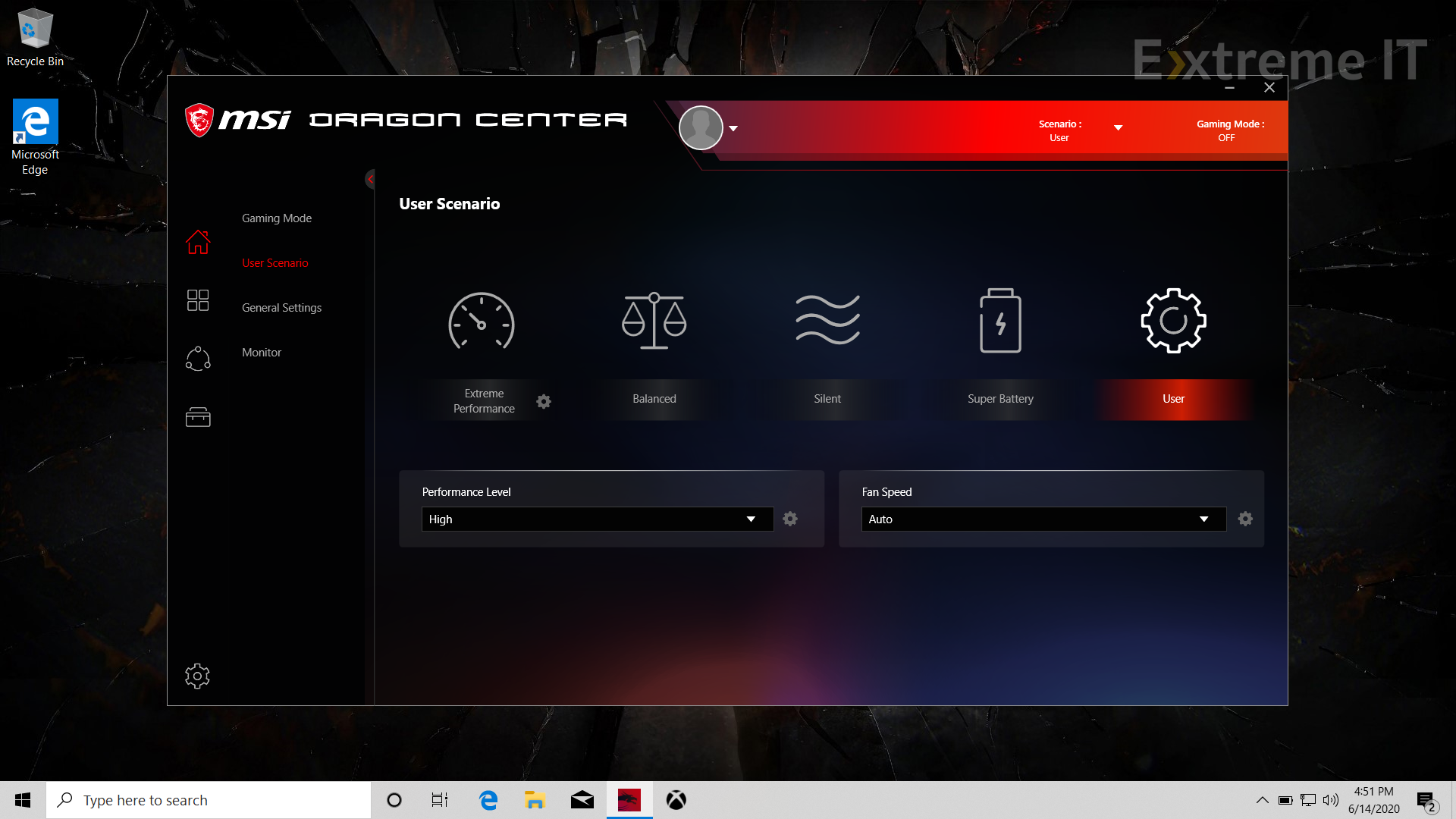The height and width of the screenshot is (819, 1456).
Task: Click the Silent scenario button
Action: click(827, 399)
